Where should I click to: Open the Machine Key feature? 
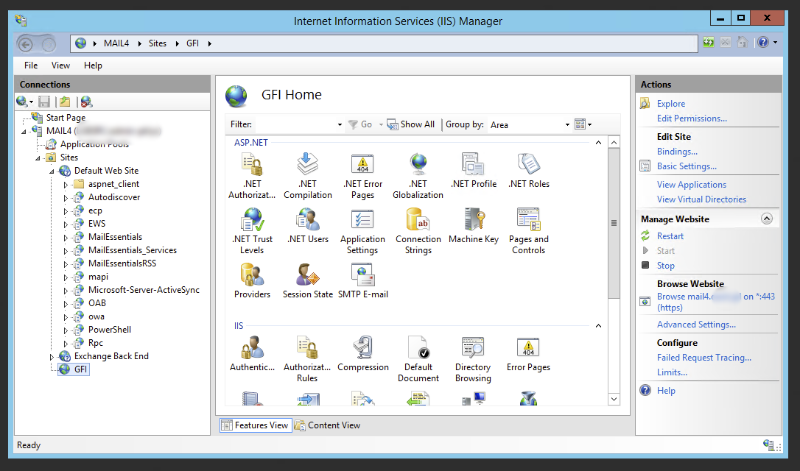pos(473,226)
